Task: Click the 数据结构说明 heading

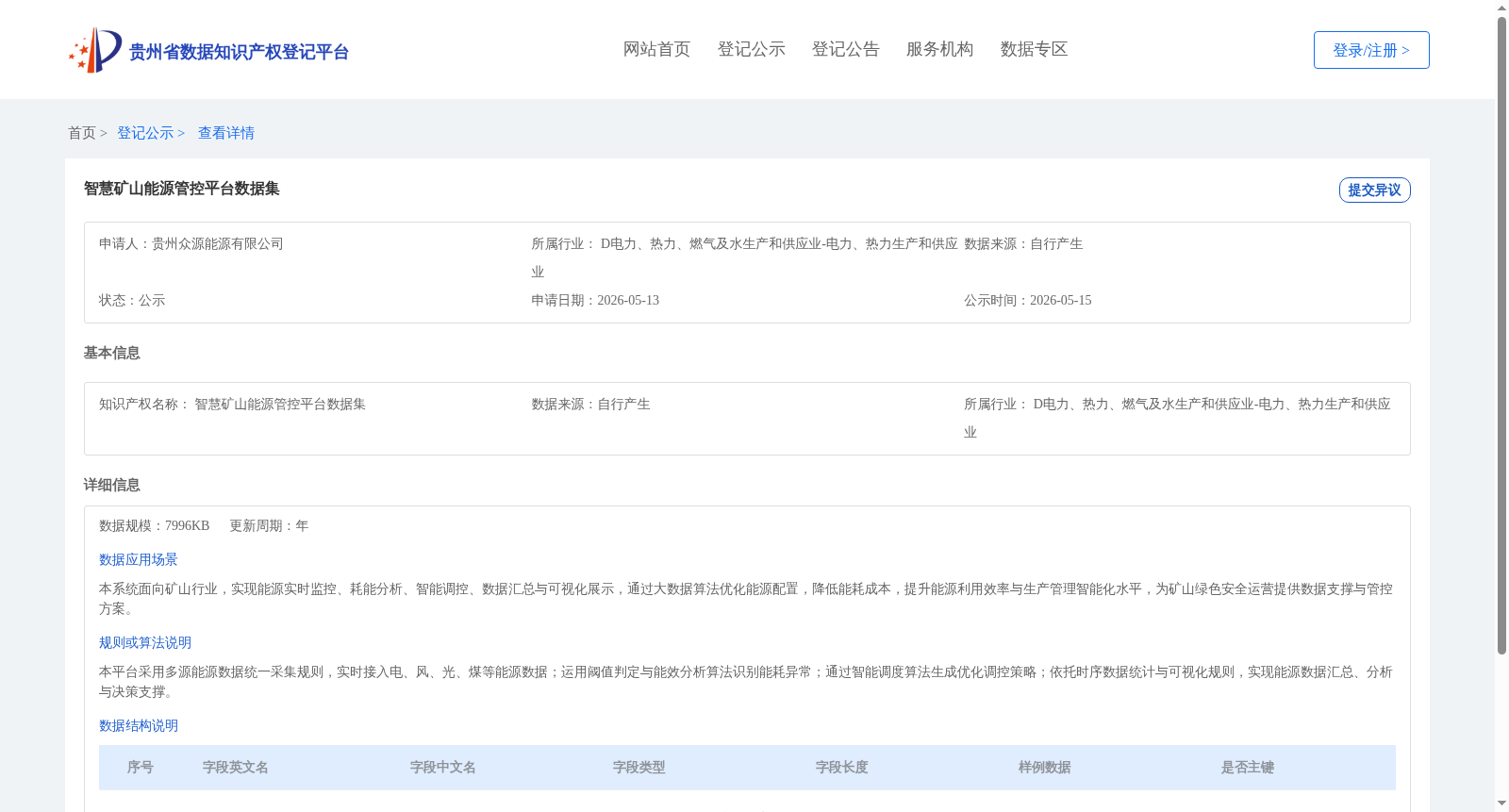Action: 139,725
